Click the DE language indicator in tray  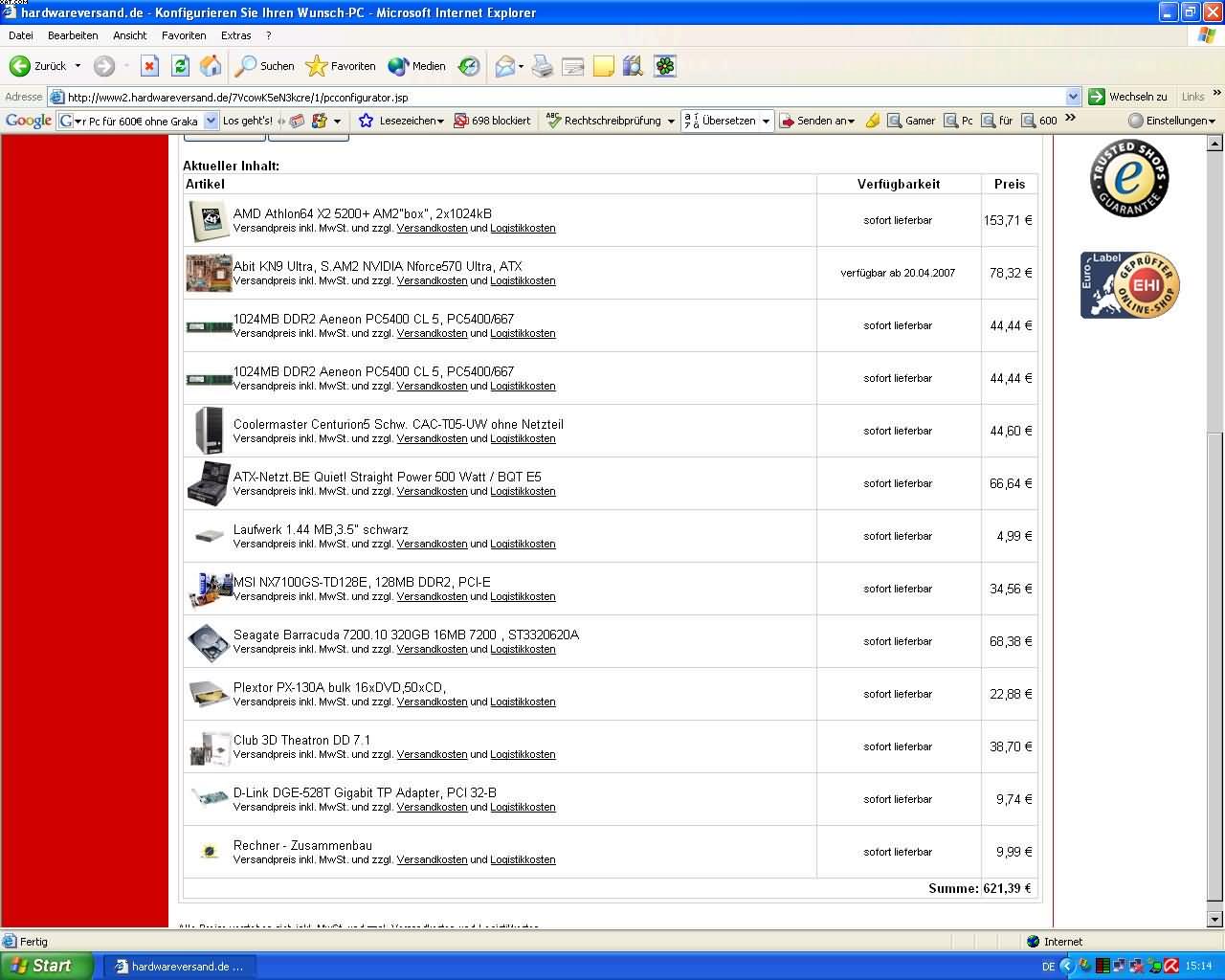[1048, 967]
